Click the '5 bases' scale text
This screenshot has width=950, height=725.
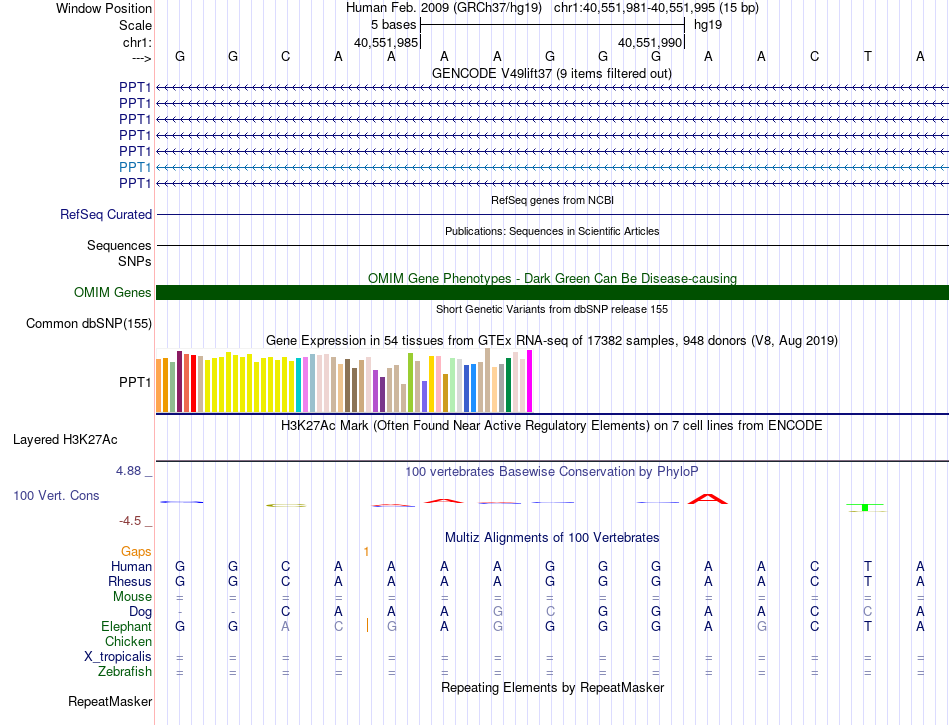pos(394,25)
